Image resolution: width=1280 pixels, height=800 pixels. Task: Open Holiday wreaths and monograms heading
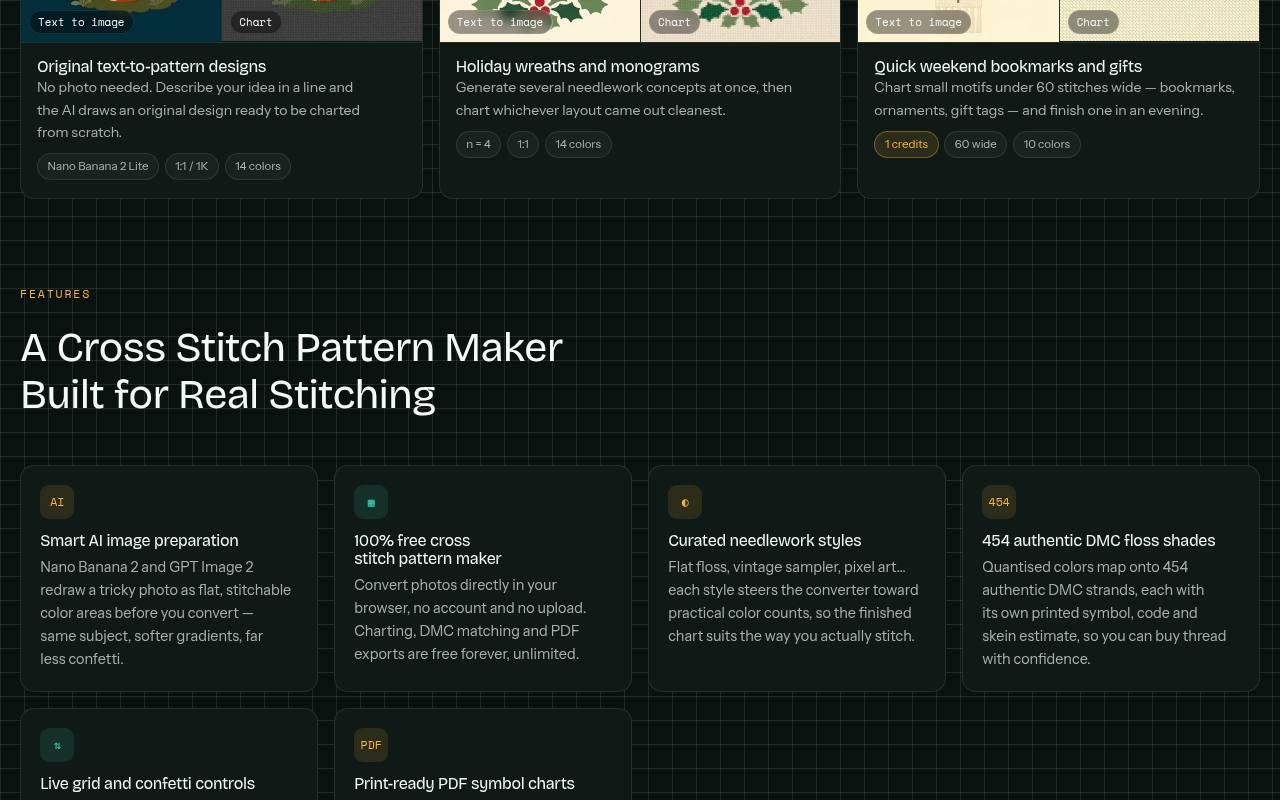578,66
